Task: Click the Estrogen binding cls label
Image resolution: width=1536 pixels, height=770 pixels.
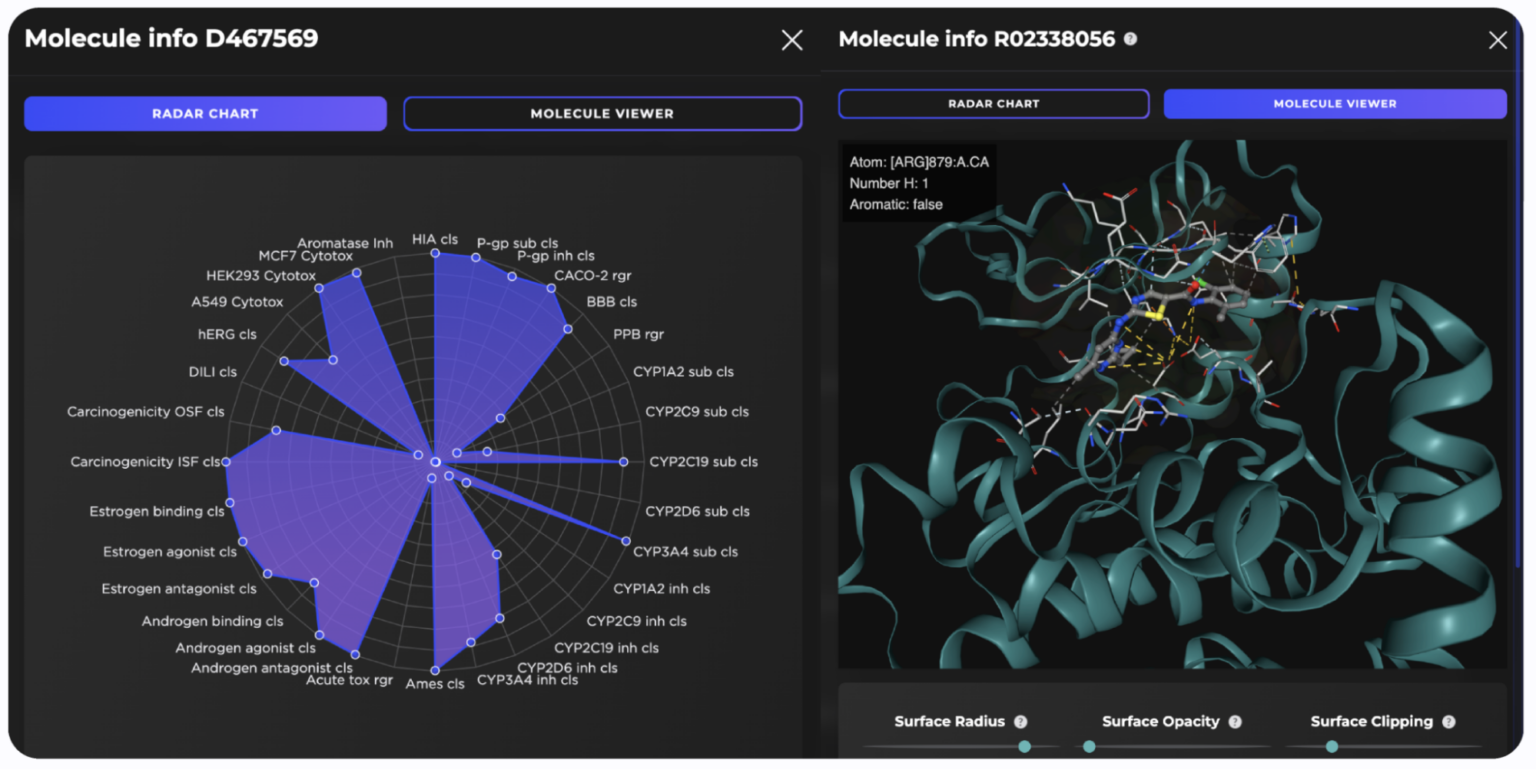Action: point(158,511)
